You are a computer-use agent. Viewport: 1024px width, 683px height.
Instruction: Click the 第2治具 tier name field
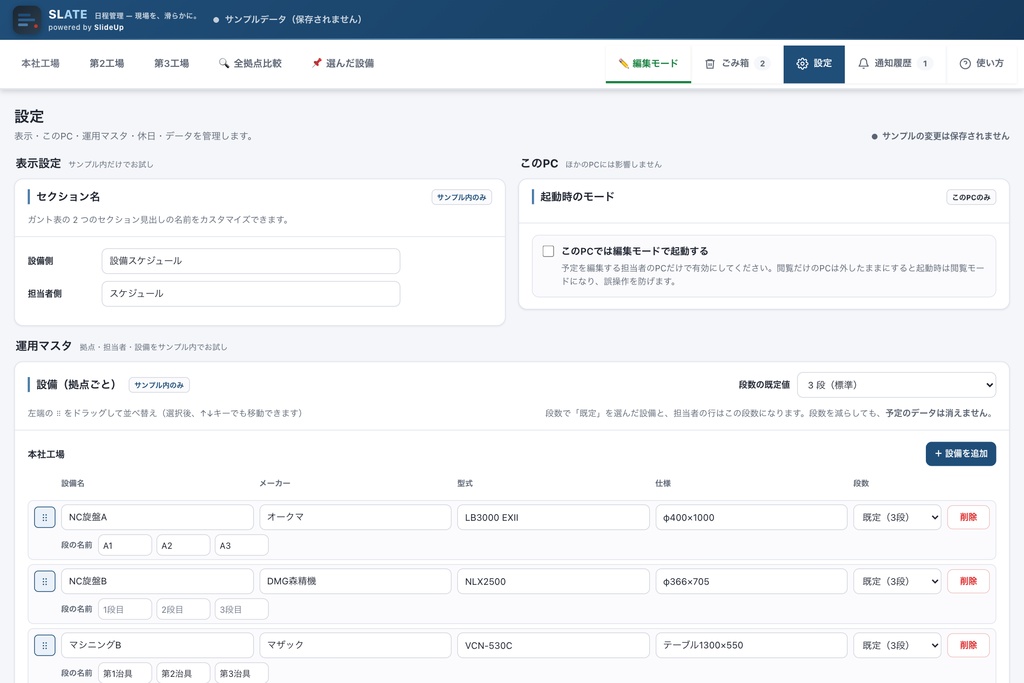pos(184,673)
